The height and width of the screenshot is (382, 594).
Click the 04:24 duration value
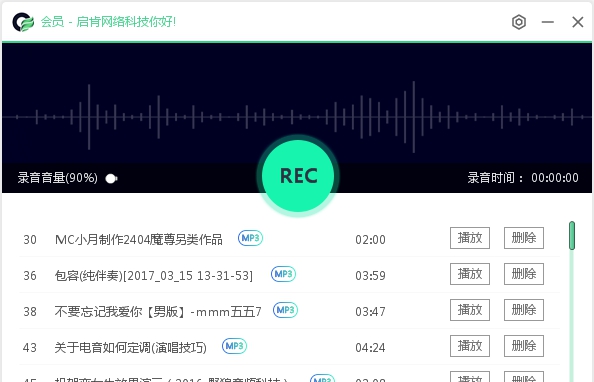[x=370, y=348]
